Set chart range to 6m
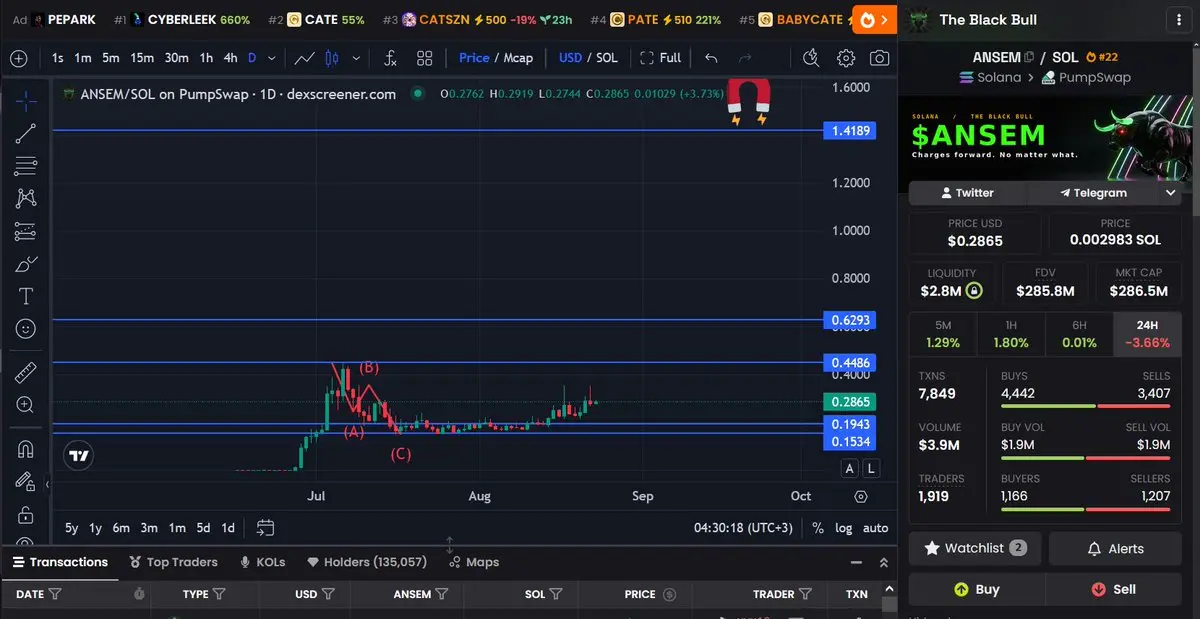This screenshot has width=1200, height=619. point(121,528)
